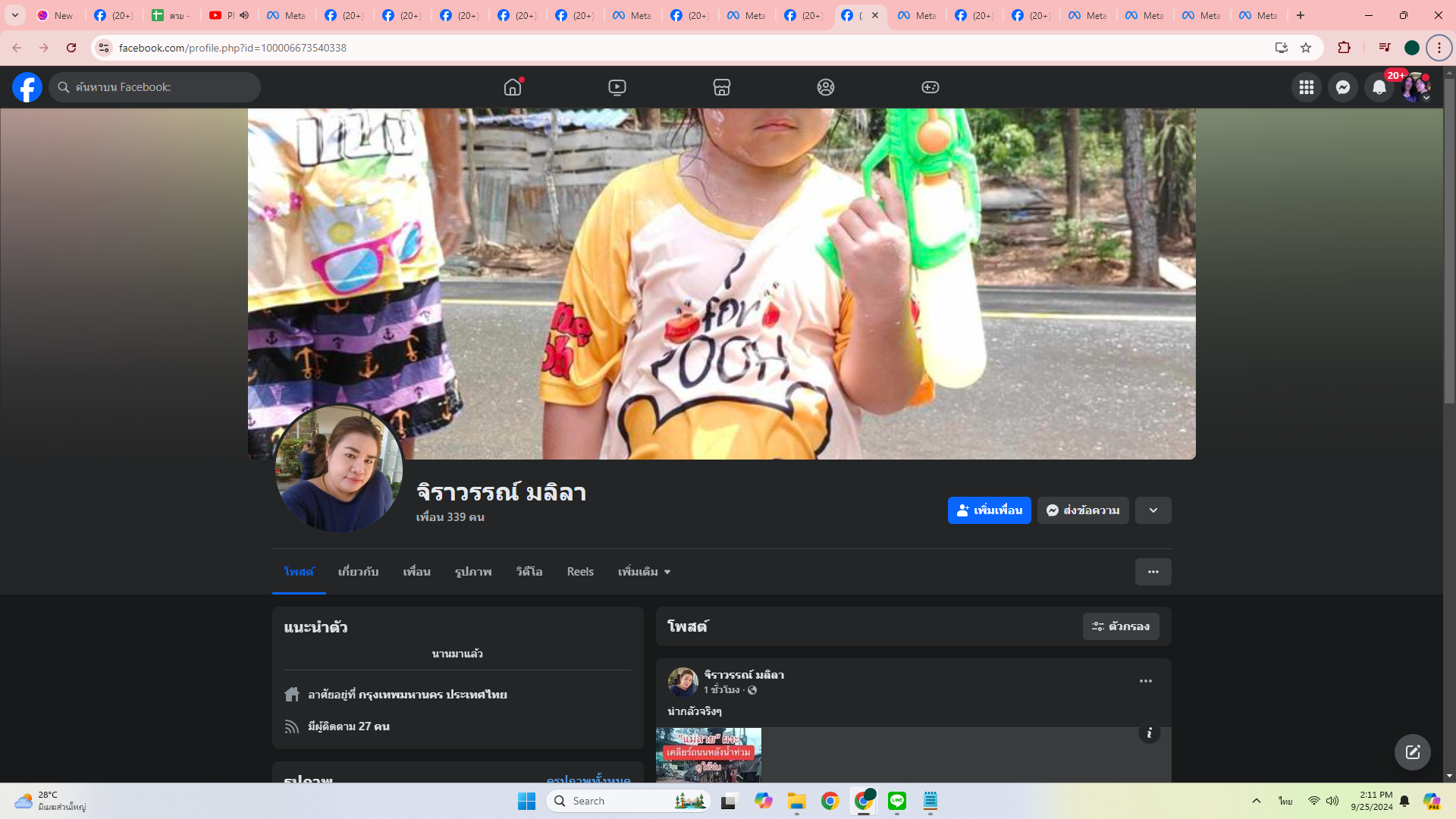1456x819 pixels.
Task: Open the Facebook Watch video icon
Action: coord(617,87)
